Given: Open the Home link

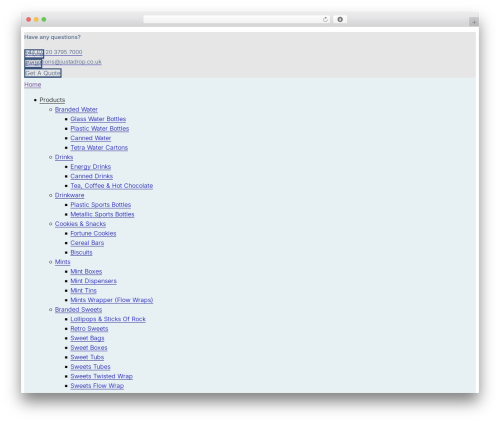Looking at the screenshot, I should [x=33, y=85].
